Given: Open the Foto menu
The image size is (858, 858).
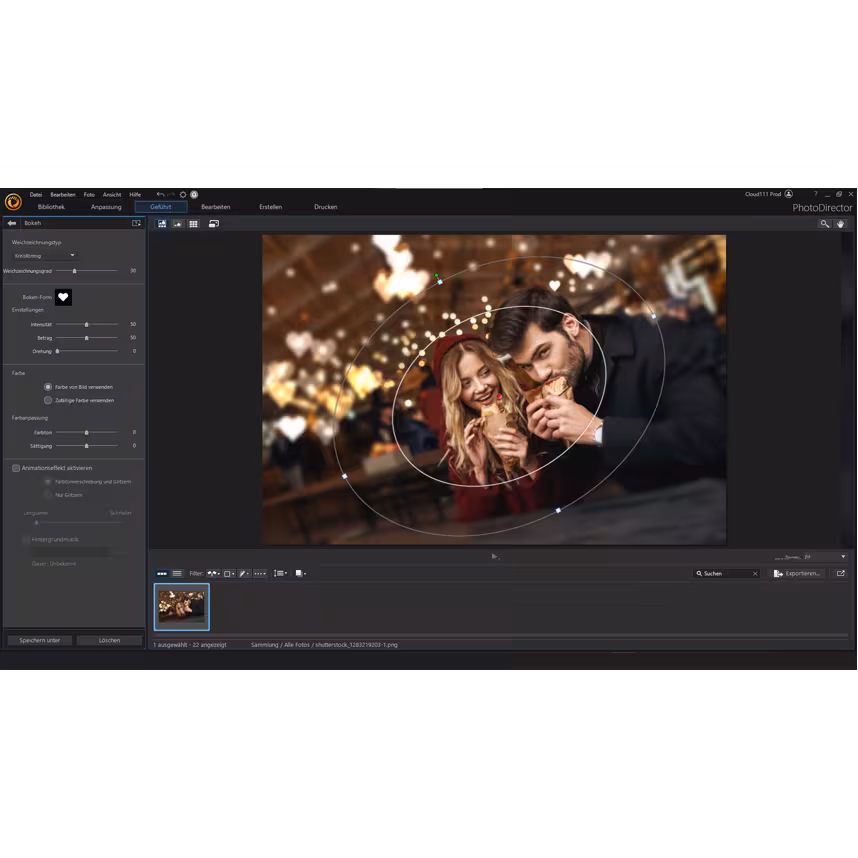Looking at the screenshot, I should 89,195.
